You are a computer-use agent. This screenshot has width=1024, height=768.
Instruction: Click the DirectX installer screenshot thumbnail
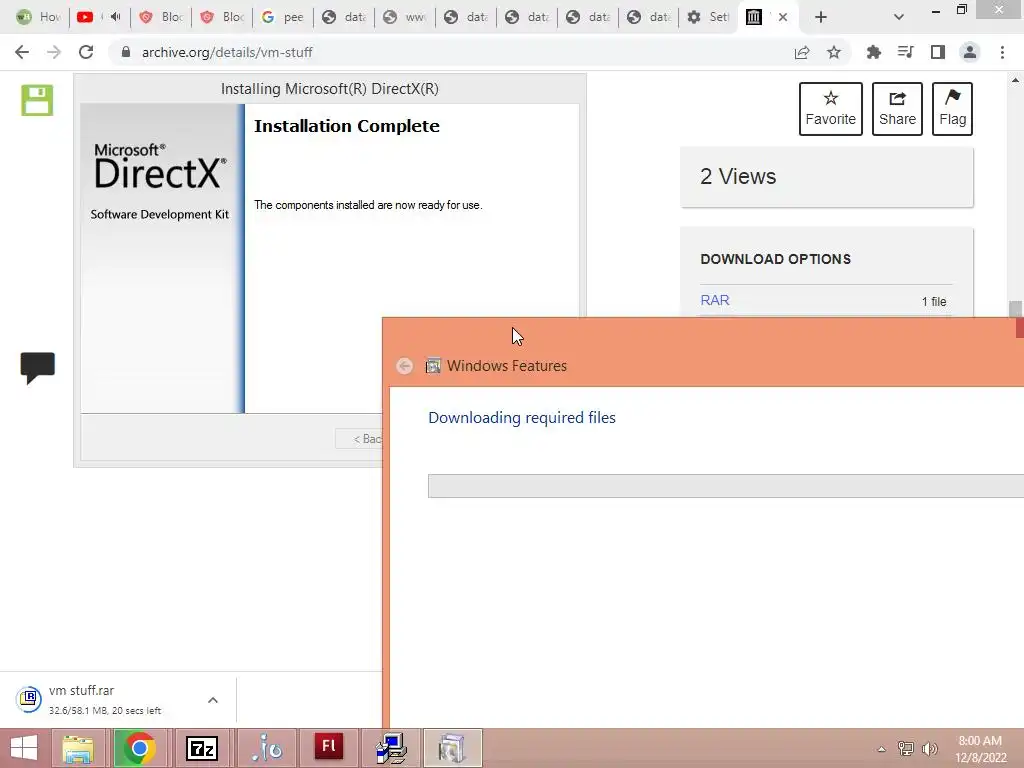[330, 270]
